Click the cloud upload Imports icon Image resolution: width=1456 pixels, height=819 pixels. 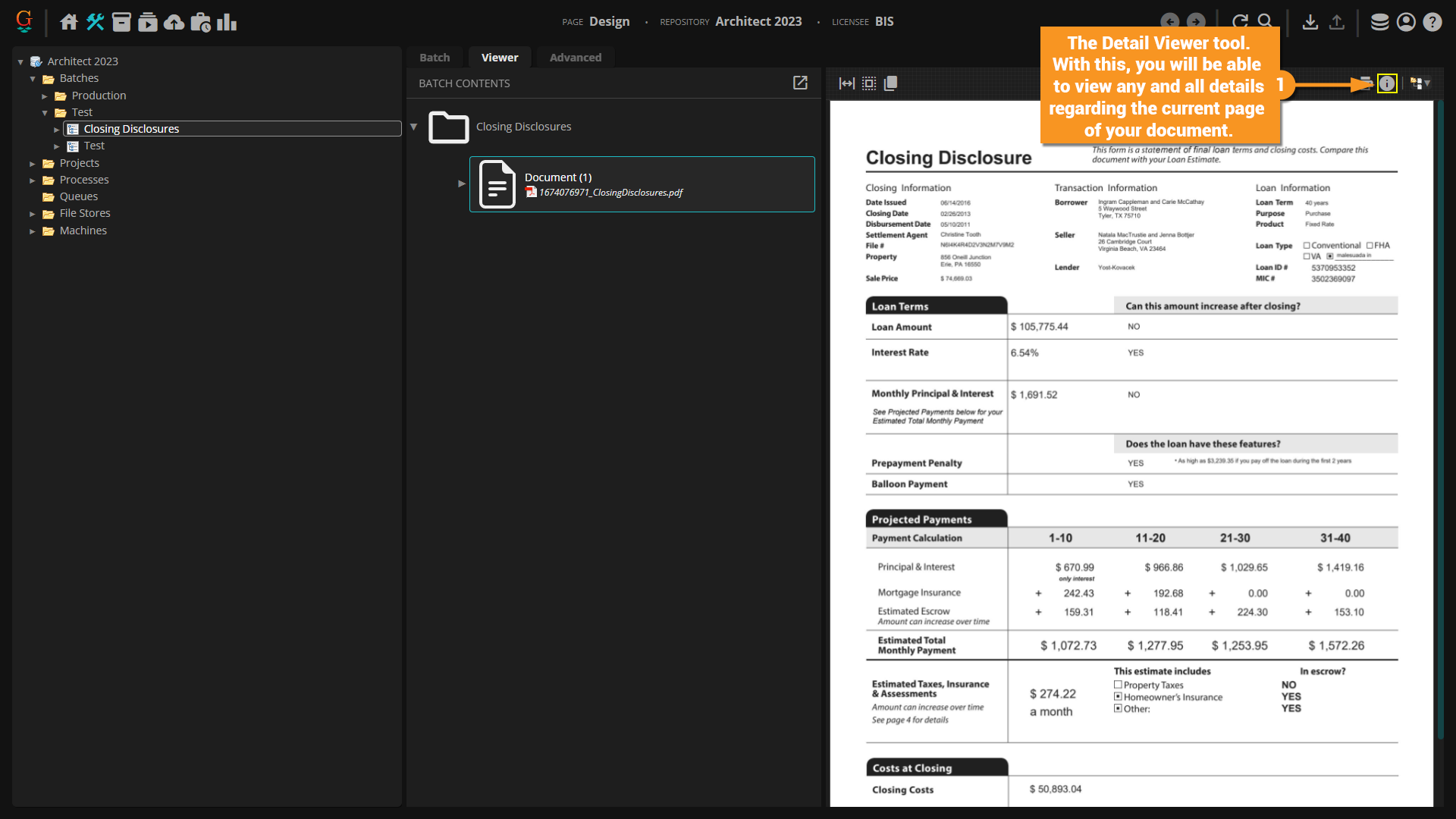(174, 22)
